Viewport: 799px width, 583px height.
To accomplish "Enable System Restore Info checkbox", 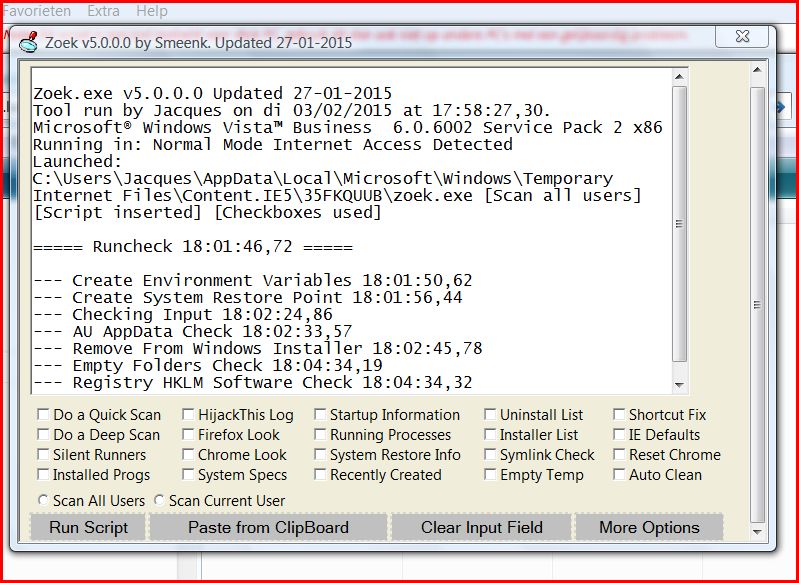I will pyautogui.click(x=320, y=454).
